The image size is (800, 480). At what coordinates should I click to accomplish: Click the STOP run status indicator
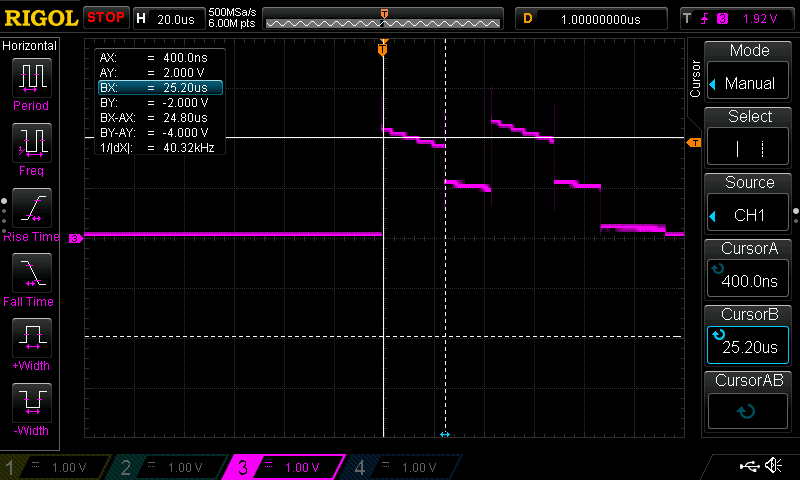click(106, 18)
